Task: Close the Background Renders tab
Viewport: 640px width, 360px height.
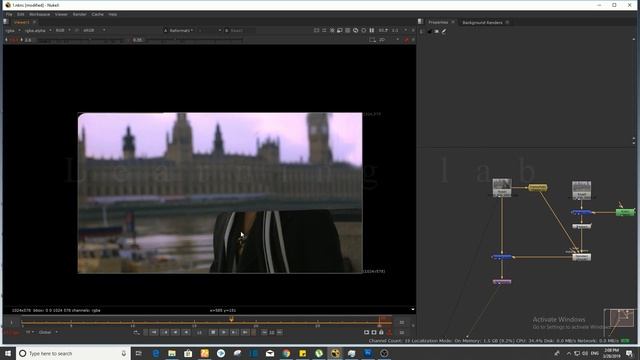Action: (507, 22)
